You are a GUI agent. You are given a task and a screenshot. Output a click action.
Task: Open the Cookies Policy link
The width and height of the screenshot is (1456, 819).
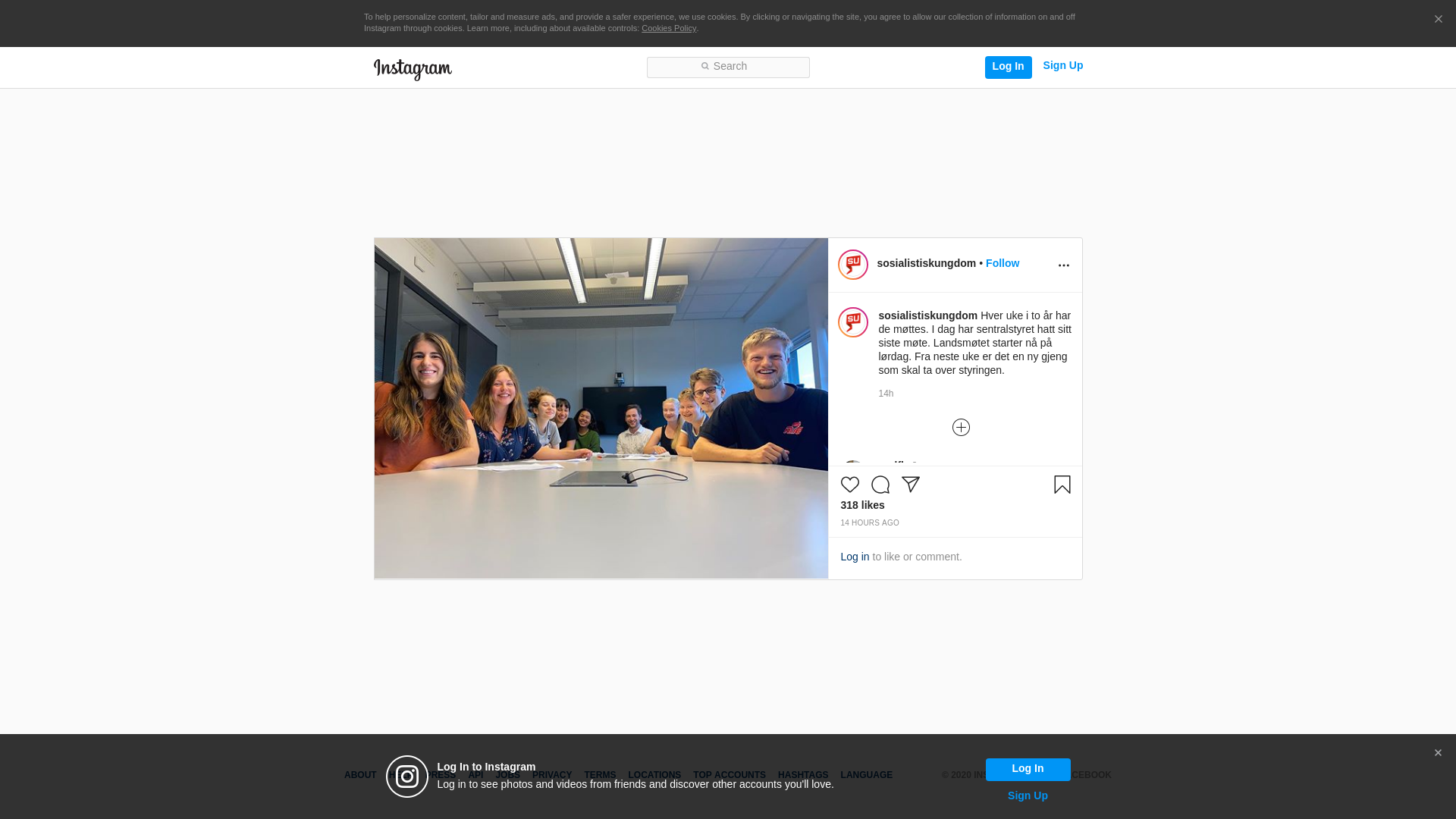click(x=669, y=29)
